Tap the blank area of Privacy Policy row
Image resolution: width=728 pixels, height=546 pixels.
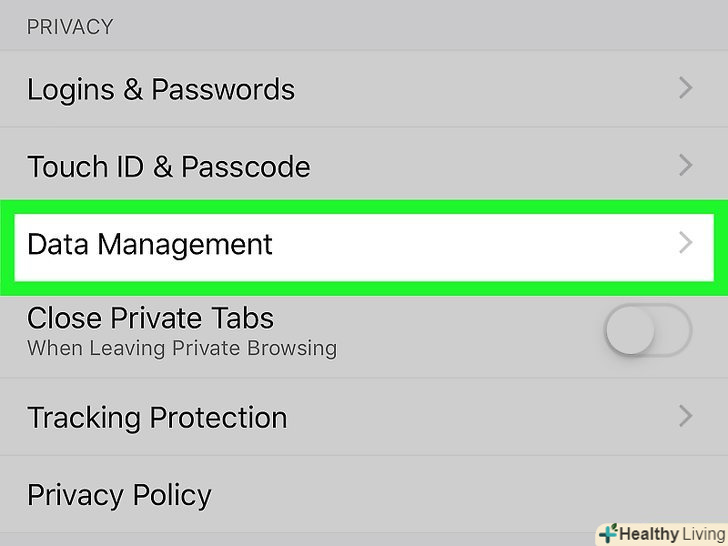450,495
